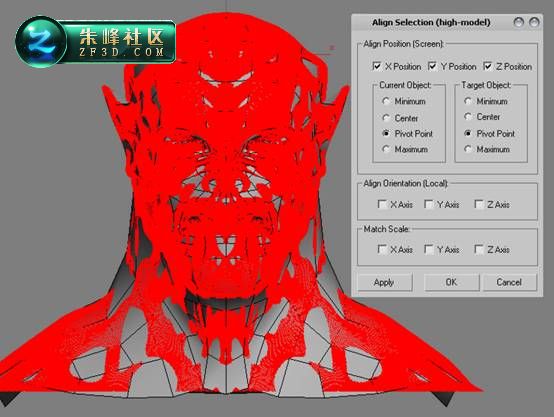Select Current Object Minimum radio button
554x417 pixels.
(x=386, y=101)
